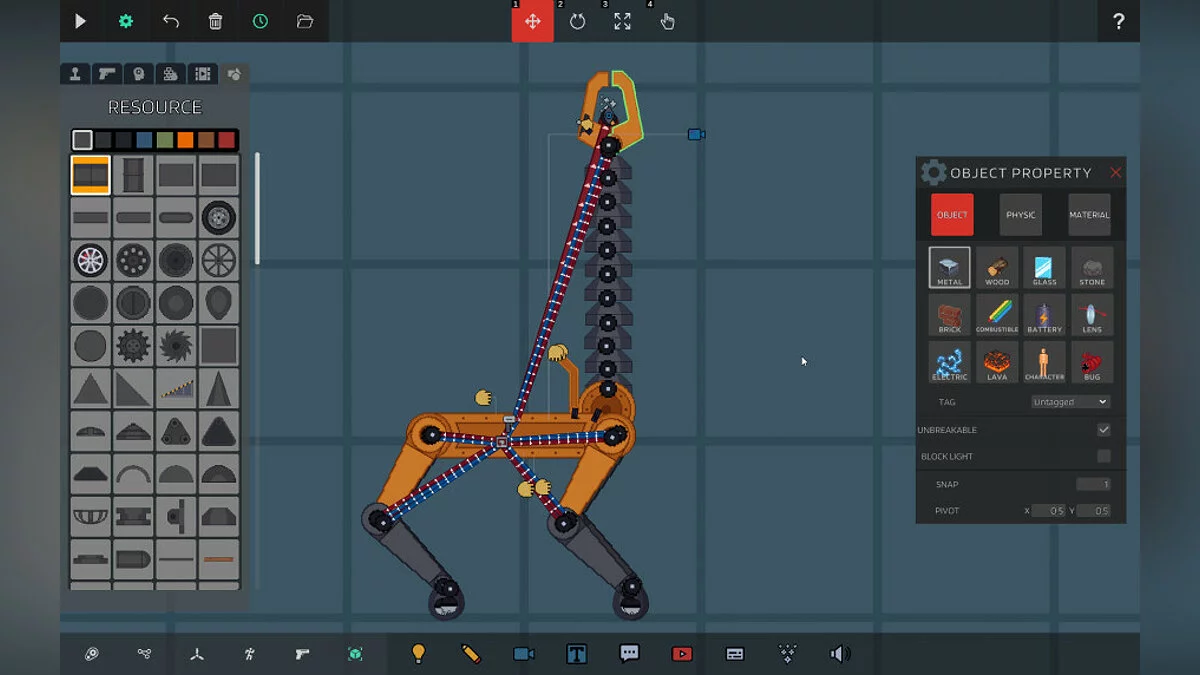The height and width of the screenshot is (675, 1200).
Task: Open the Material tab in Object Property
Action: click(x=1089, y=215)
